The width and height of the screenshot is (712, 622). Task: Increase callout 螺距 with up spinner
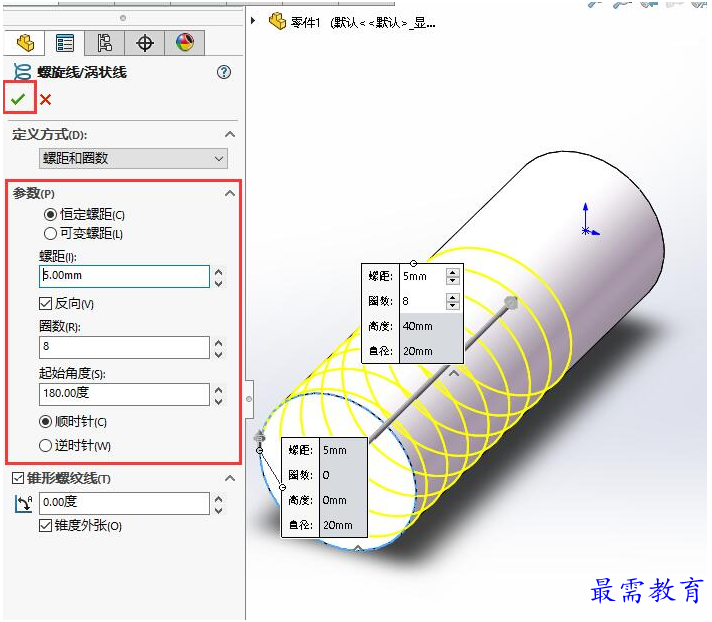(453, 272)
